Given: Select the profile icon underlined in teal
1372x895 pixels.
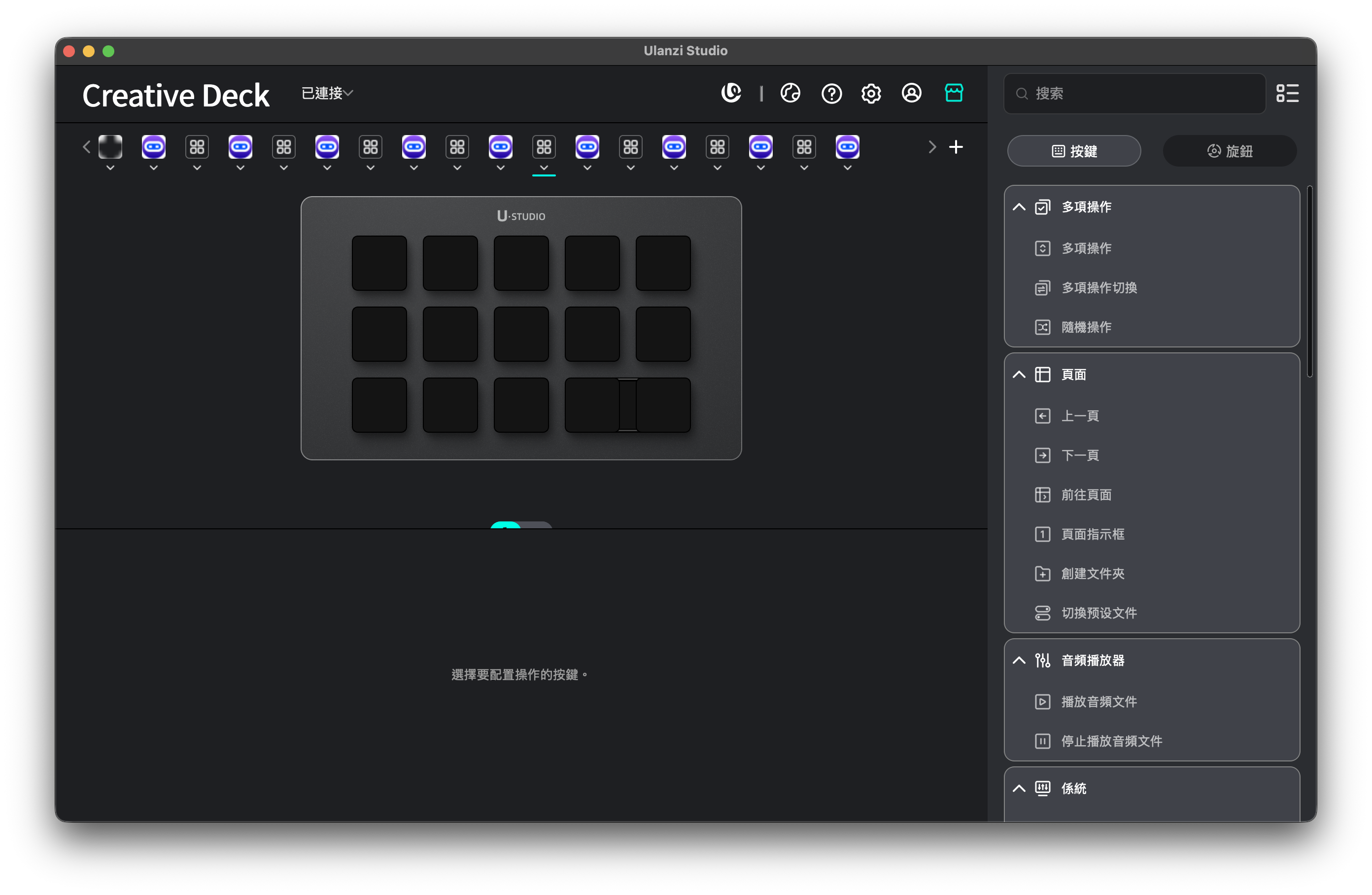Looking at the screenshot, I should 544,146.
